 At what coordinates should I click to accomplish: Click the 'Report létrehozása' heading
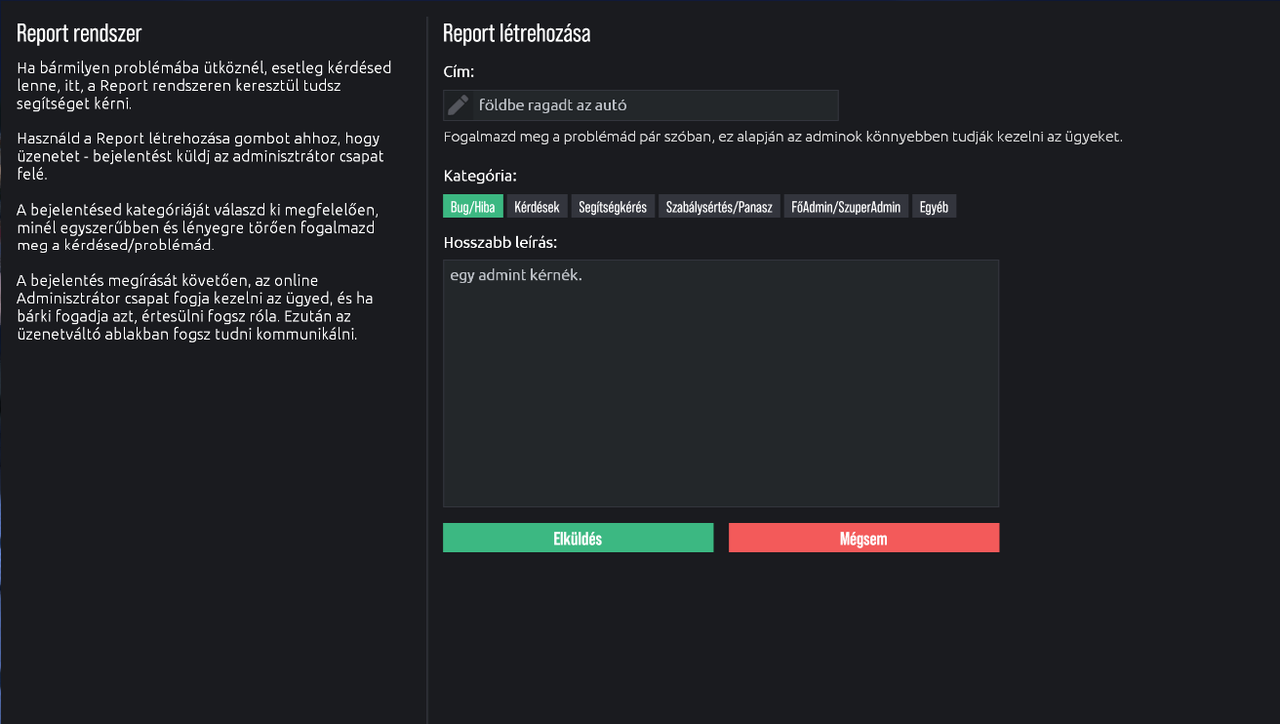click(517, 33)
